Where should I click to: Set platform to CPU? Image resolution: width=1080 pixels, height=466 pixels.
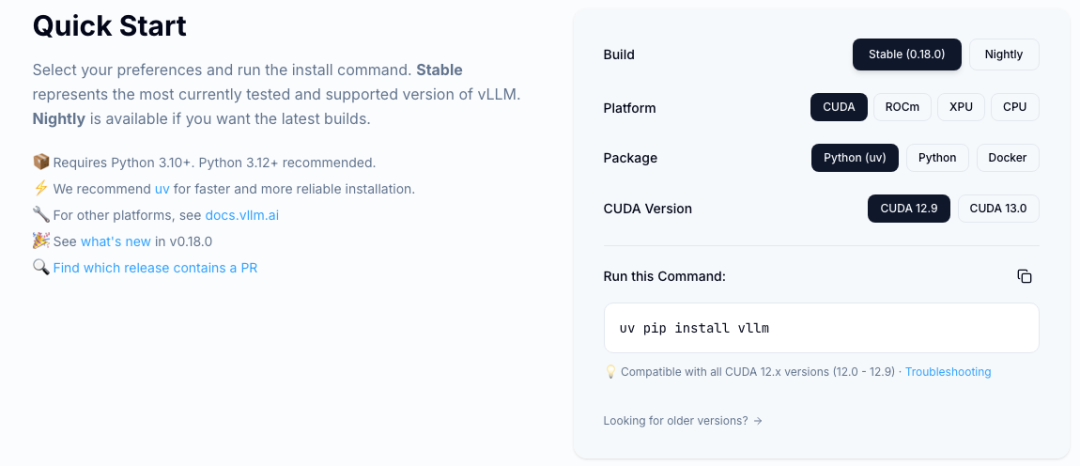pos(1015,107)
